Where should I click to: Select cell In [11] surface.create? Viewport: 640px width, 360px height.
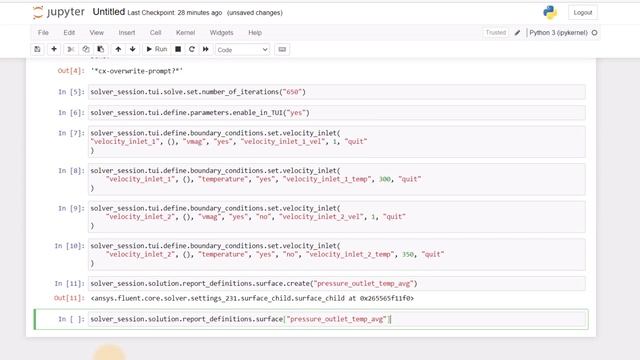point(337,284)
